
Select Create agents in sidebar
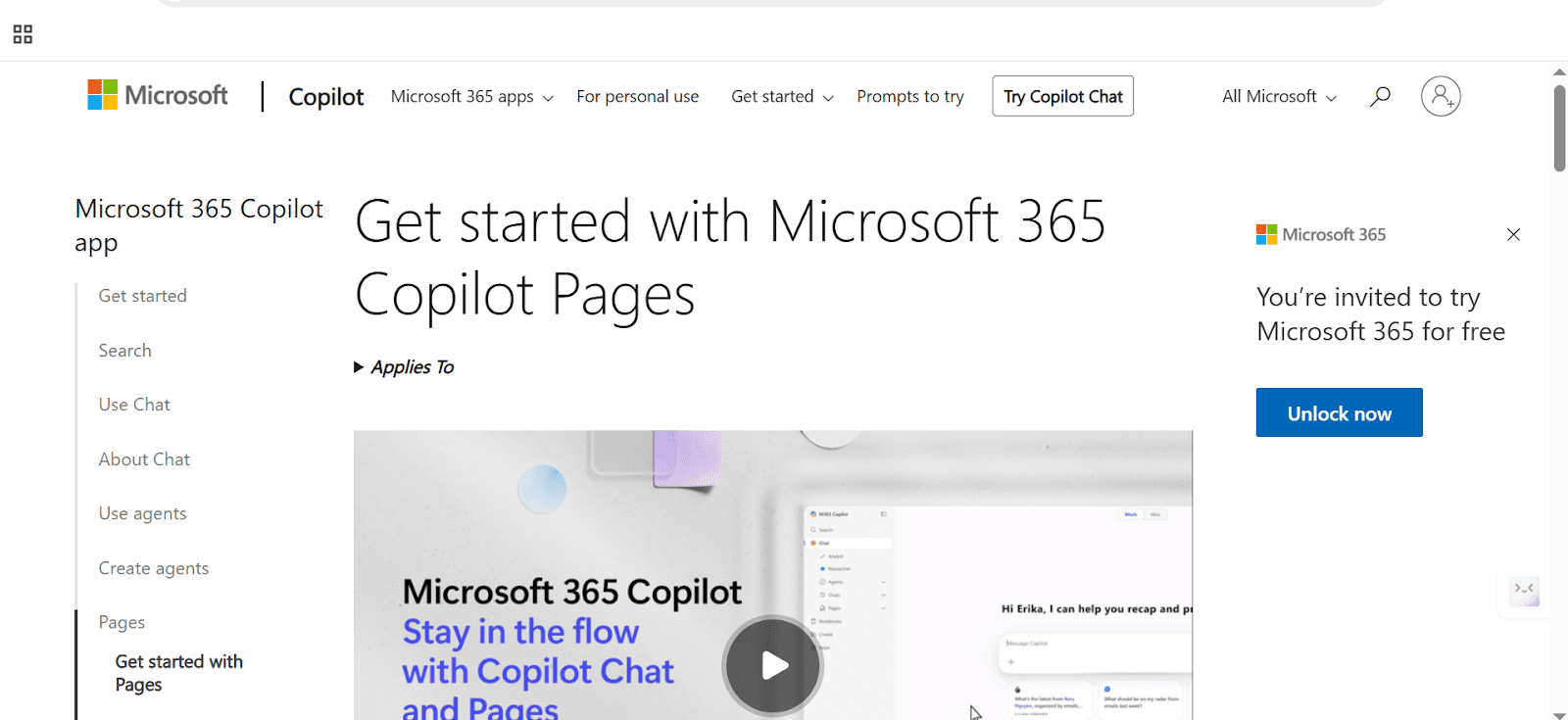(154, 568)
